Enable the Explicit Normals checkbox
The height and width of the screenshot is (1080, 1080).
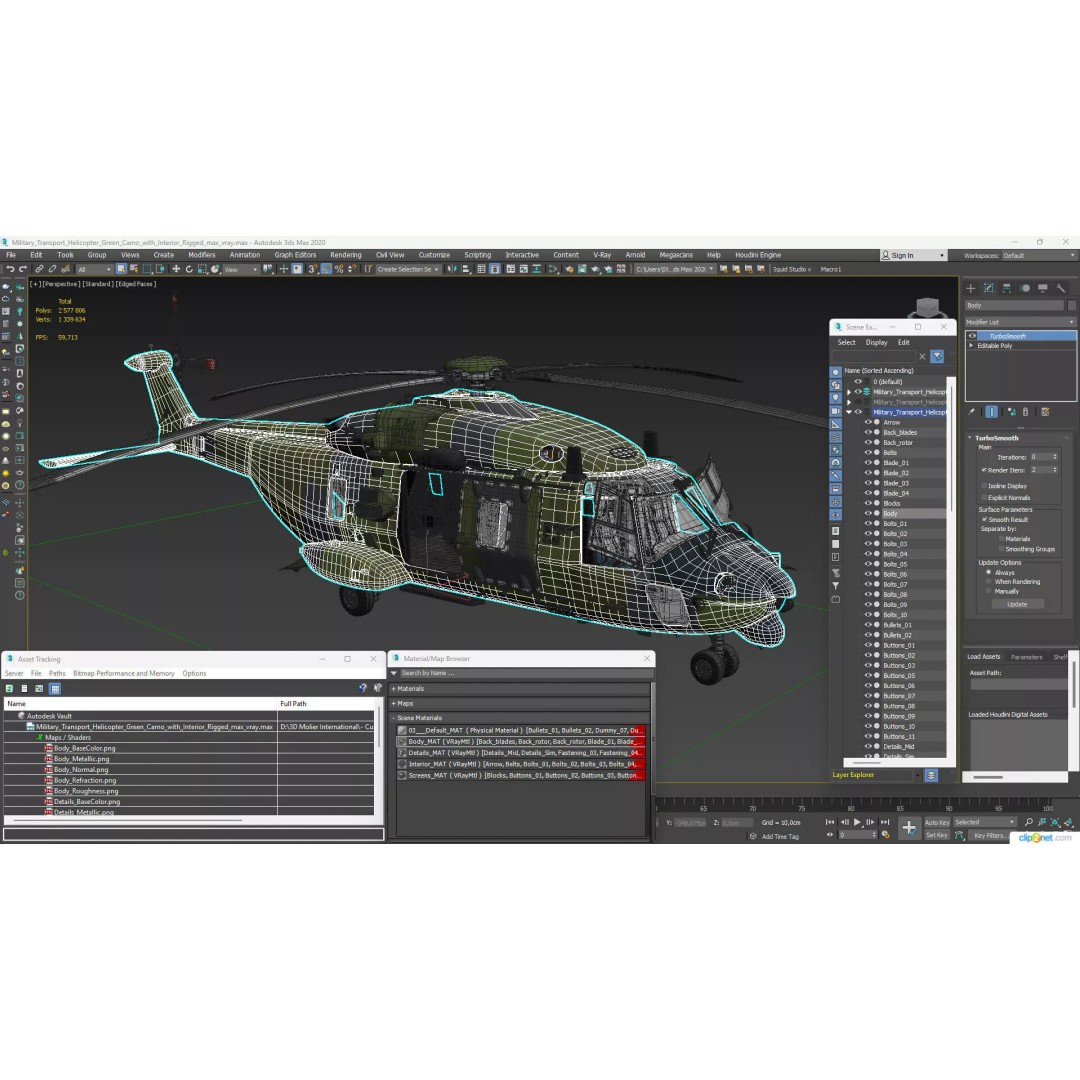984,497
